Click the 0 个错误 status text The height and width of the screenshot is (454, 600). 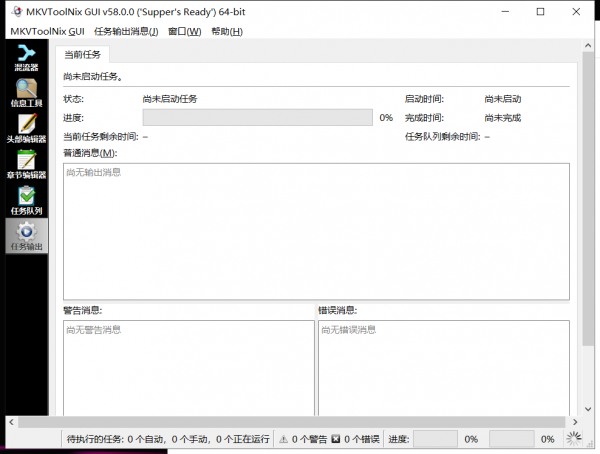(x=362, y=439)
